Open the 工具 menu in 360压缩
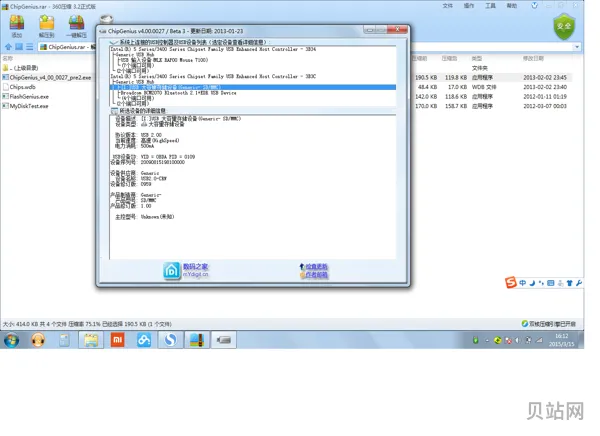 [490, 6]
